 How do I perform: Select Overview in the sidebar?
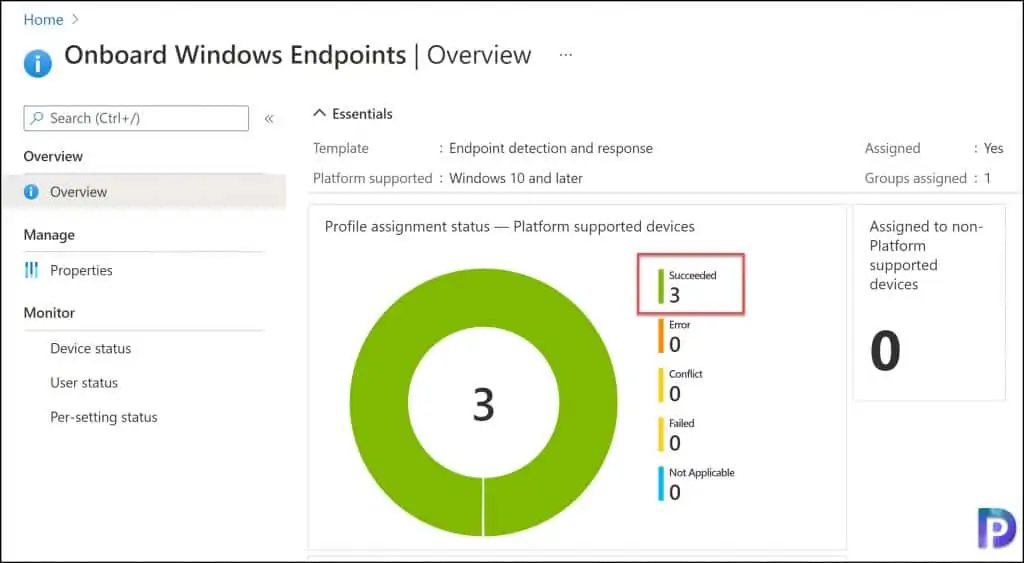(143, 192)
